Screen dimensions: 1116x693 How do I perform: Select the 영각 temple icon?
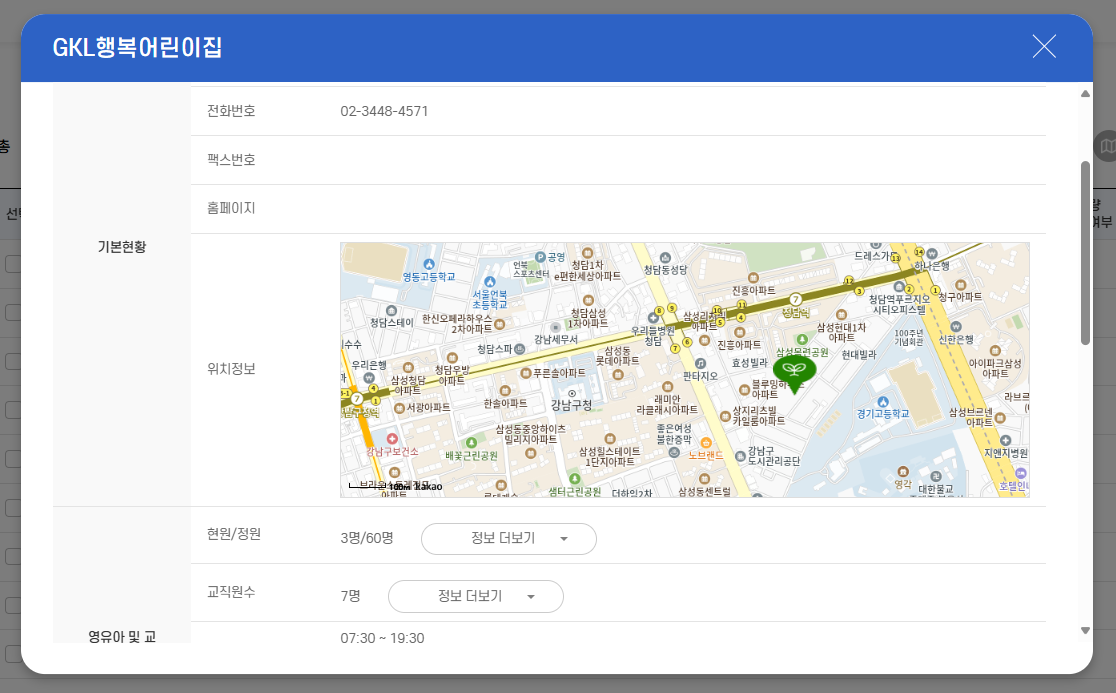pos(902,472)
